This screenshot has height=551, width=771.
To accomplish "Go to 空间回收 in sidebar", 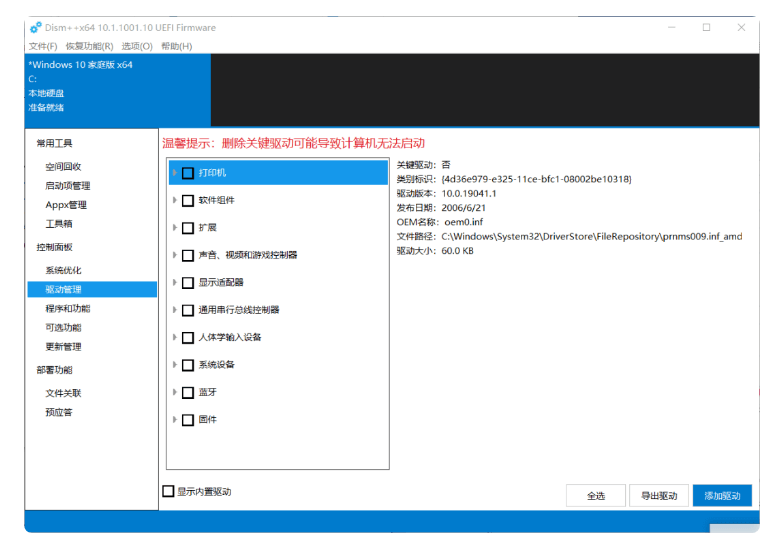I will (x=63, y=167).
